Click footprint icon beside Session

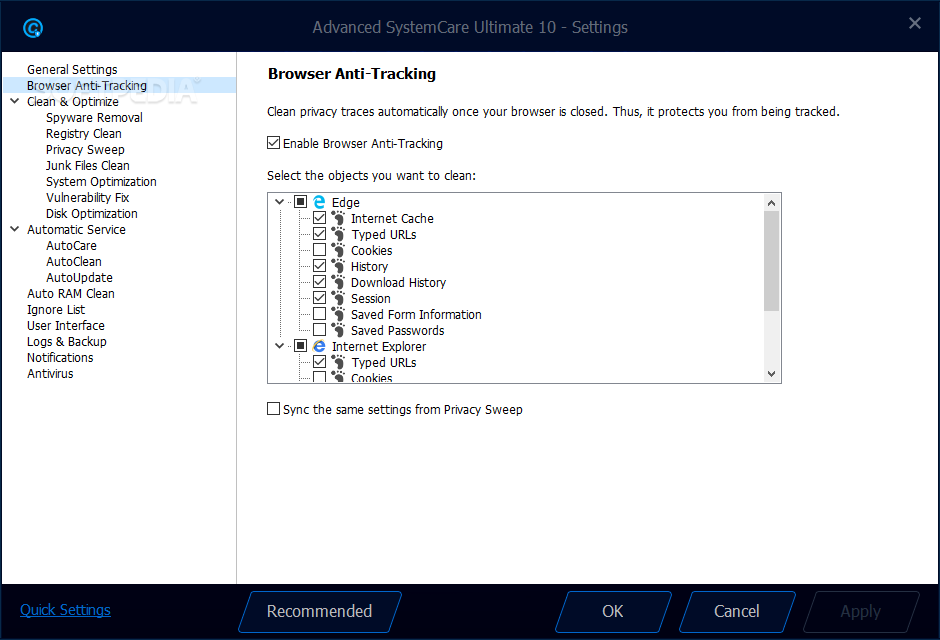338,298
